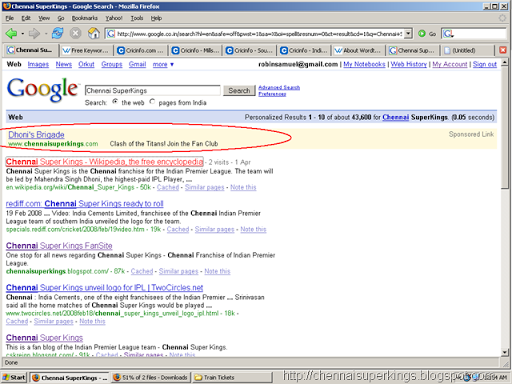The image size is (512, 384).
Task: Open the My Account link
Action: [x=450, y=64]
